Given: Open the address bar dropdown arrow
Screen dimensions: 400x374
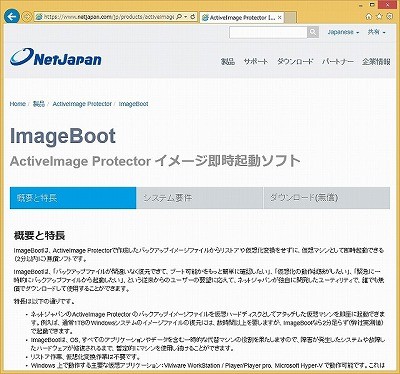Looking at the screenshot, I should click(x=186, y=17).
